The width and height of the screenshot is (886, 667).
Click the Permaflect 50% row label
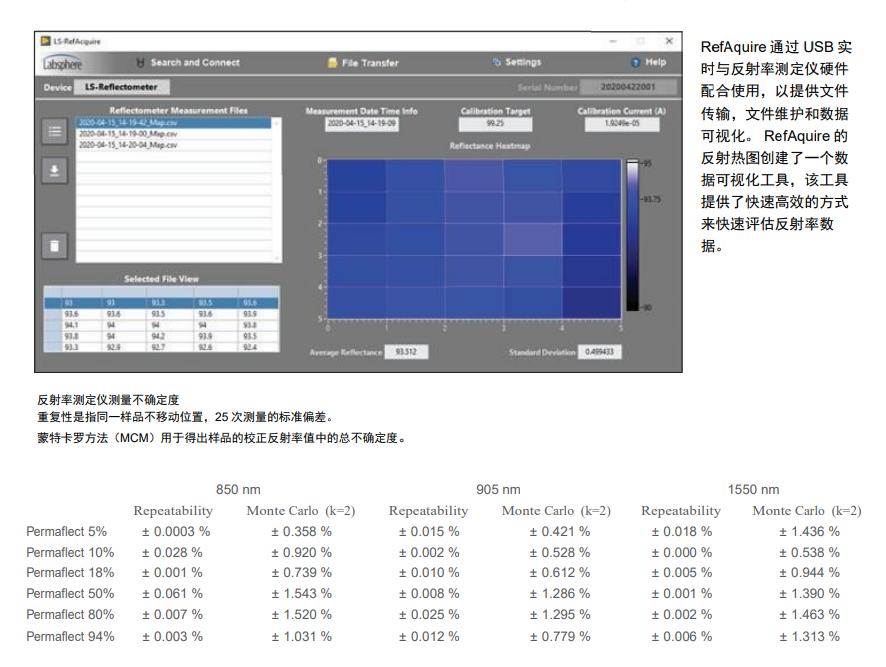pyautogui.click(x=70, y=594)
